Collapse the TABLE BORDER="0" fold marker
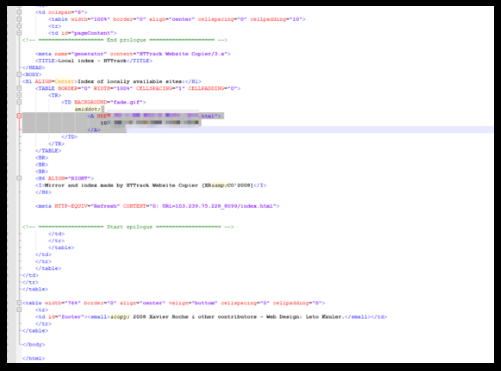Screen dimensions: 501x371 click(19, 88)
